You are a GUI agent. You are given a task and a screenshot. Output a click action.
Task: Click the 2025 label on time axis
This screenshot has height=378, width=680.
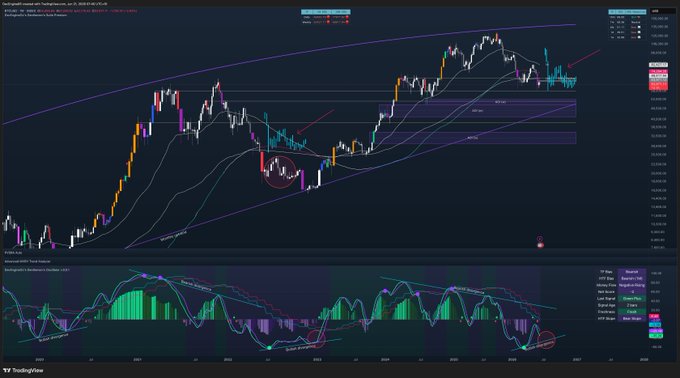click(454, 359)
